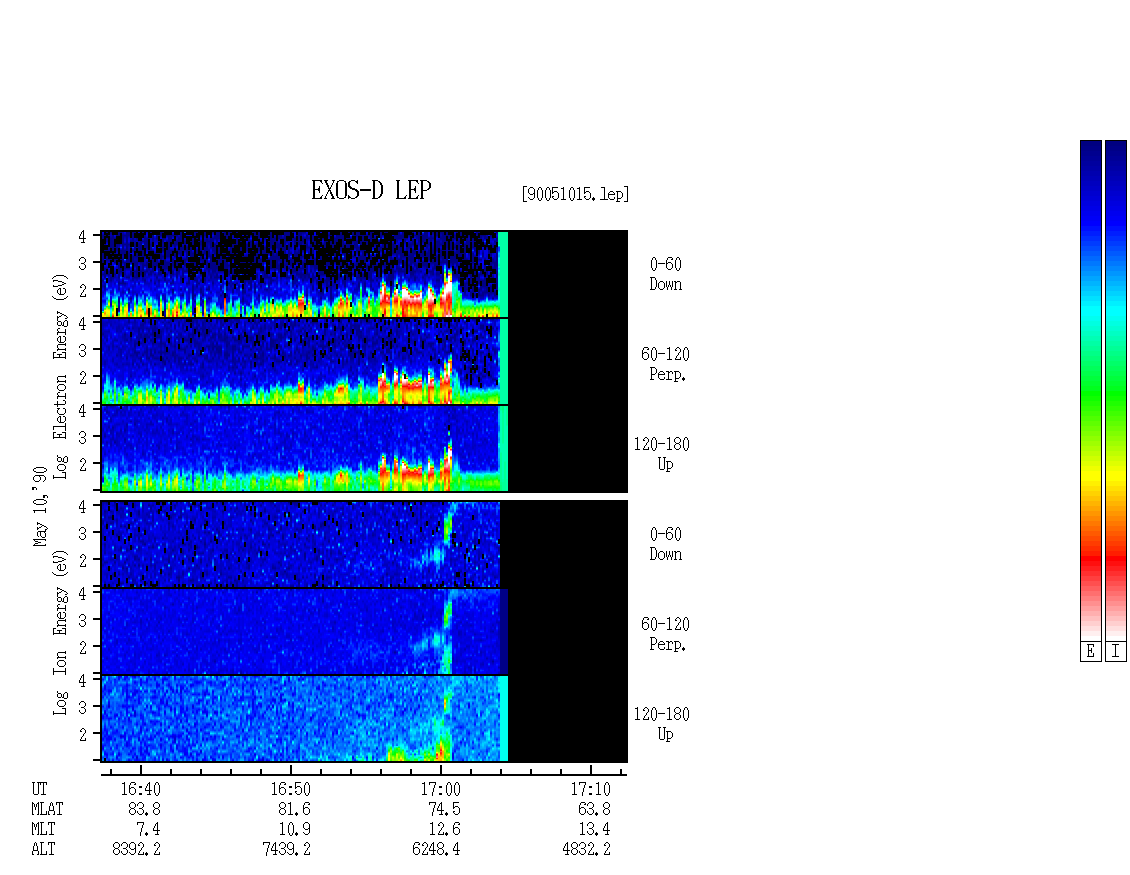This screenshot has width=1130, height=875.
Task: Click the 16:50 time tick label
Action: coord(290,789)
